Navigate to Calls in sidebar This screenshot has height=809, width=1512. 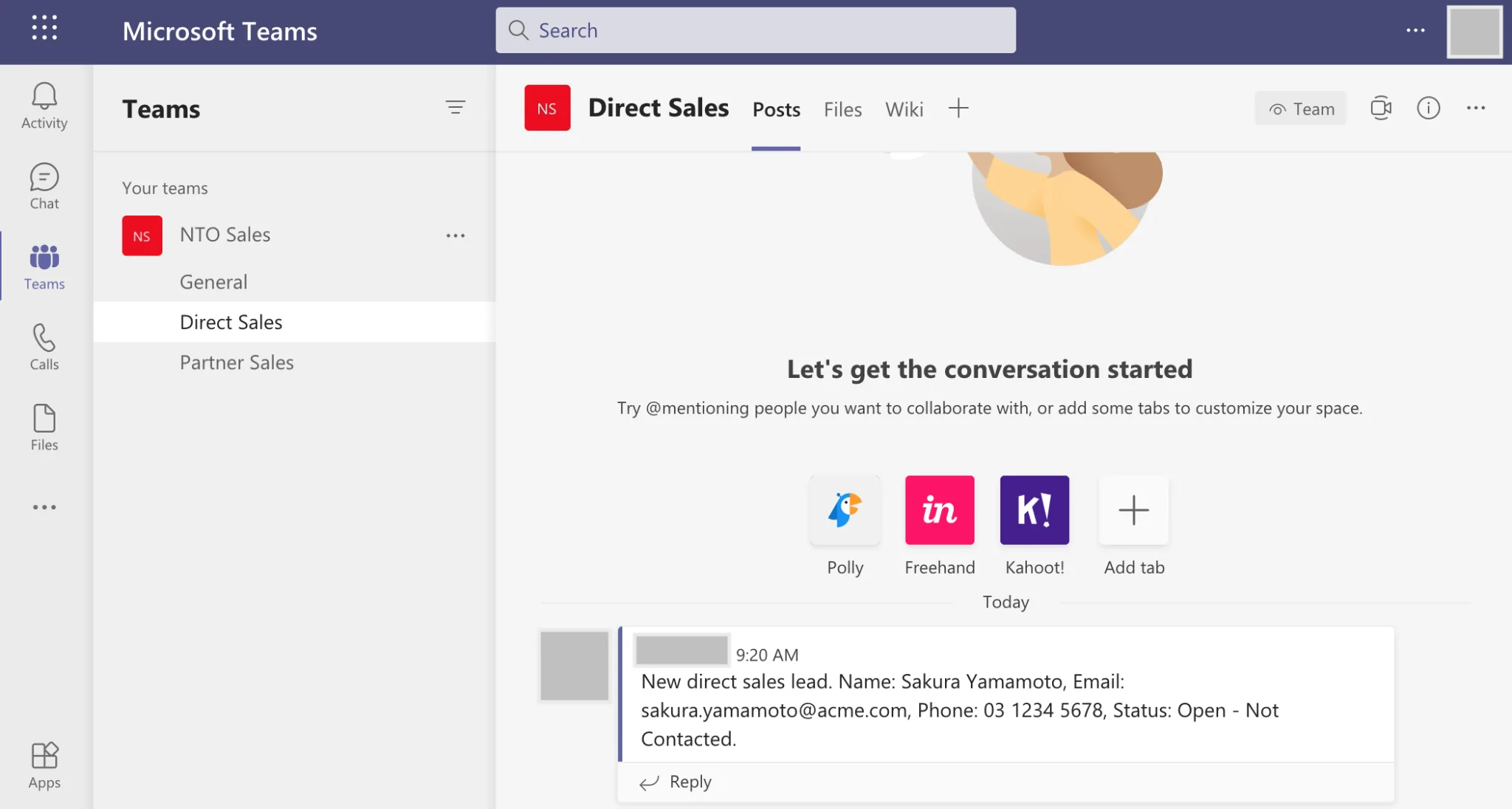(x=44, y=348)
